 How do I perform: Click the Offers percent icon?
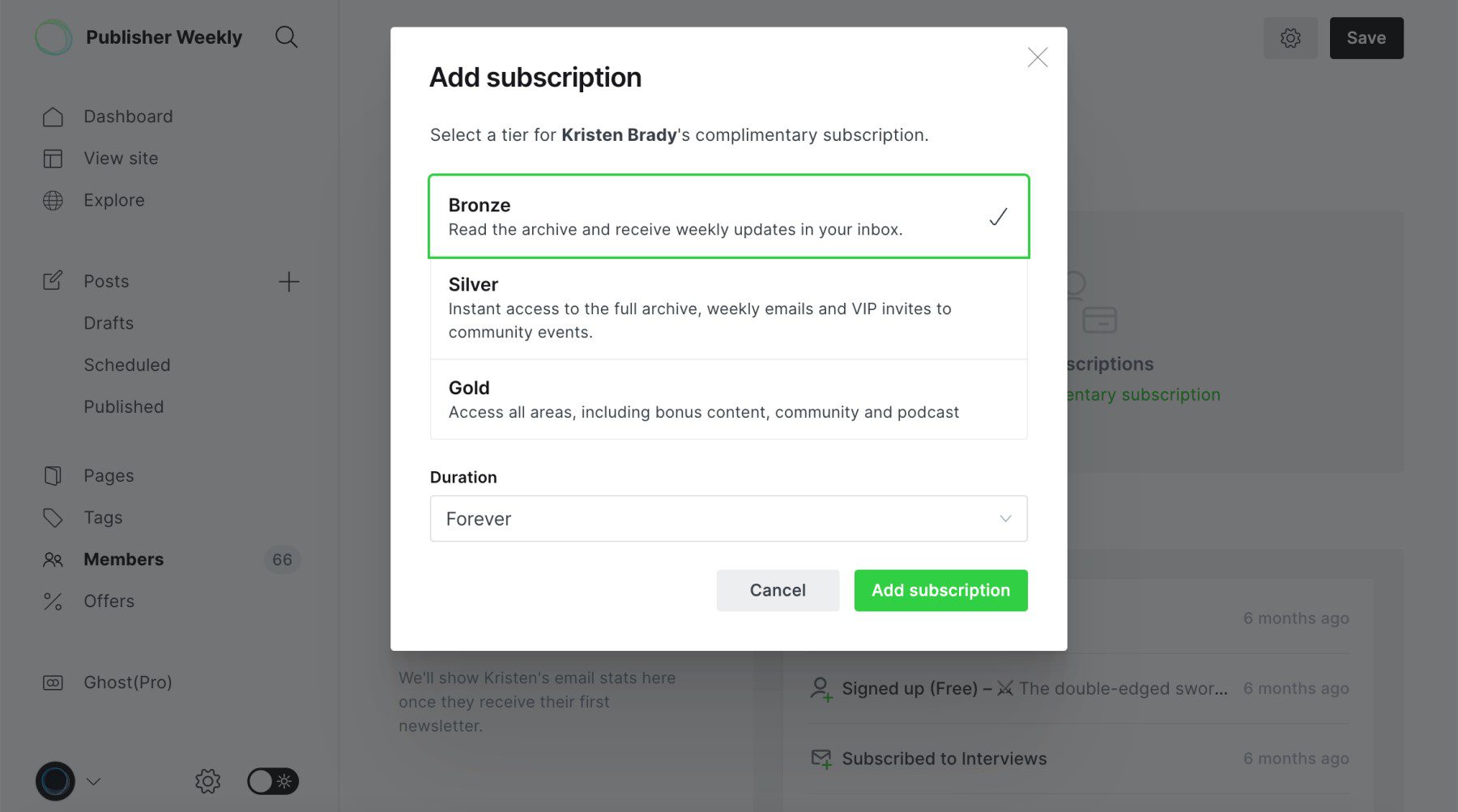(53, 601)
